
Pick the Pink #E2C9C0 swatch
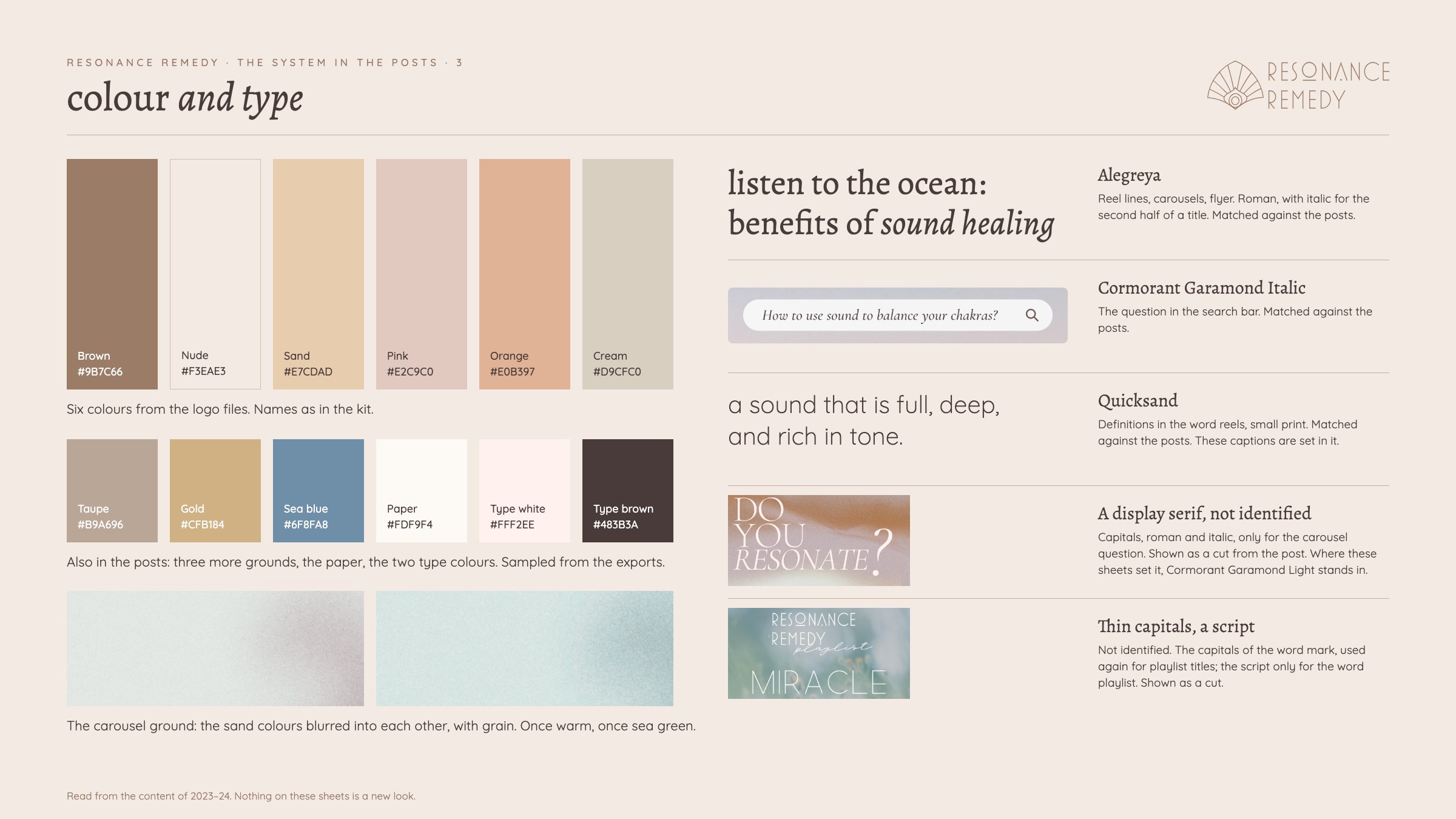click(422, 274)
